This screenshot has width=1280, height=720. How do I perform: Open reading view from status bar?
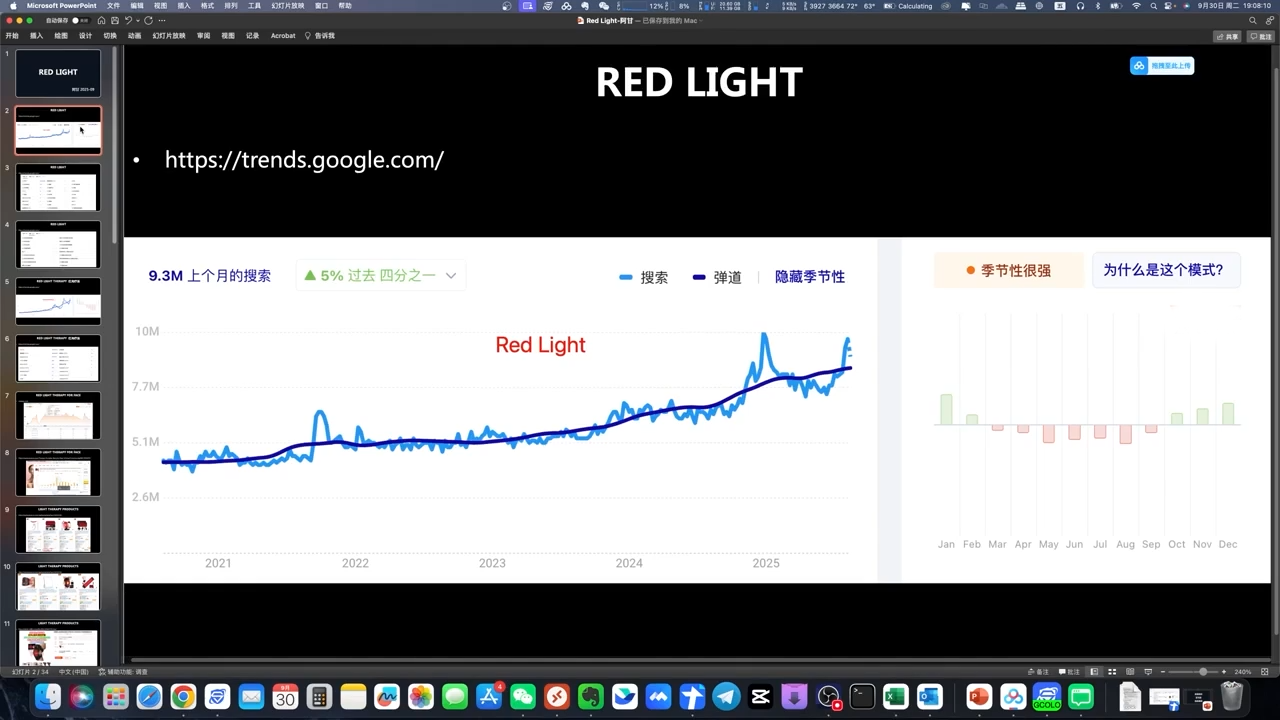[x=1130, y=672]
